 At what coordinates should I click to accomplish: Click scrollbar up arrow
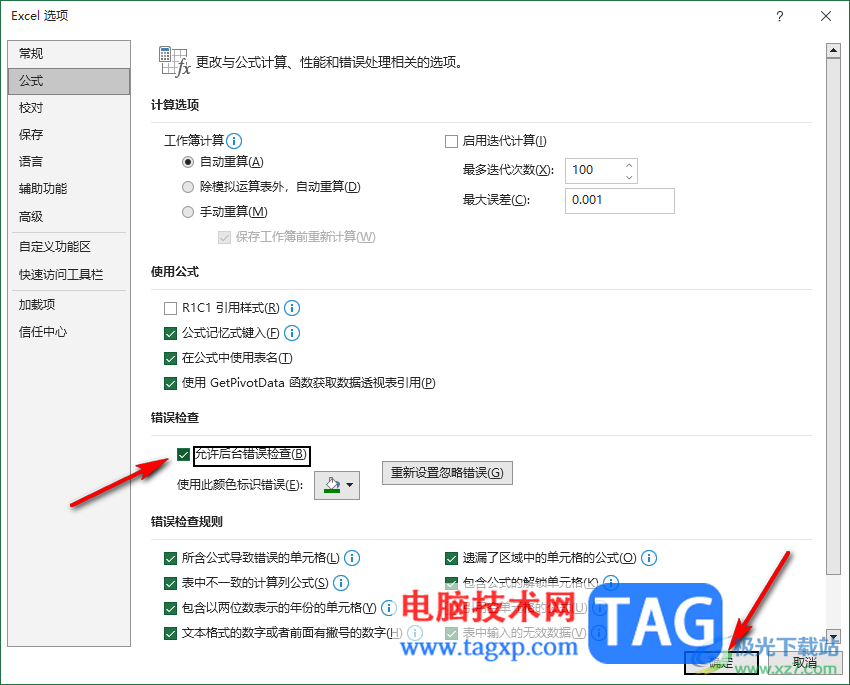point(833,51)
